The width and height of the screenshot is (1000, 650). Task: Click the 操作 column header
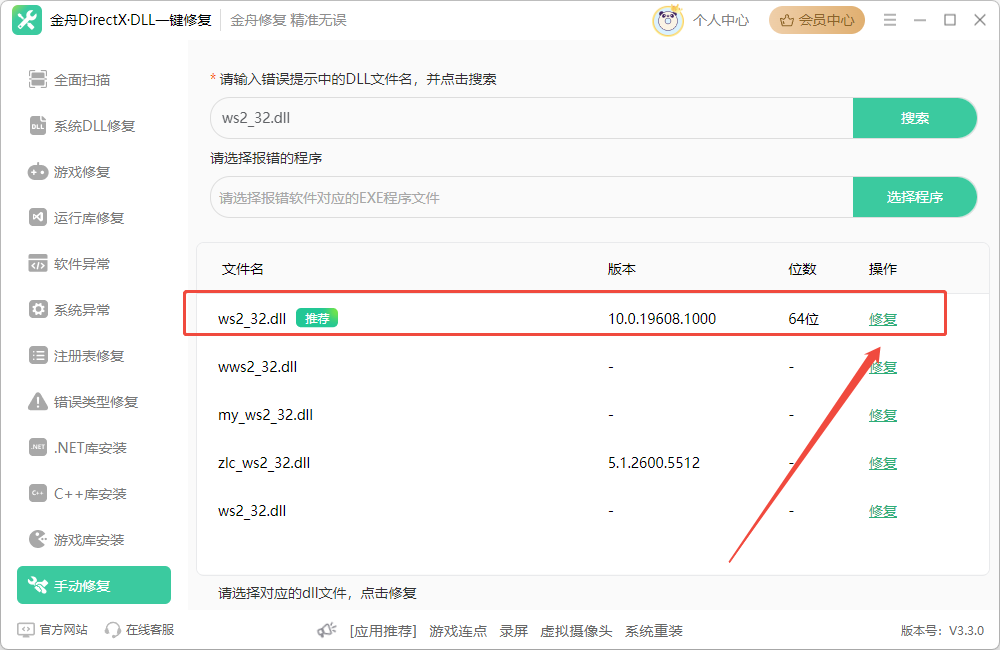pyautogui.click(x=883, y=269)
